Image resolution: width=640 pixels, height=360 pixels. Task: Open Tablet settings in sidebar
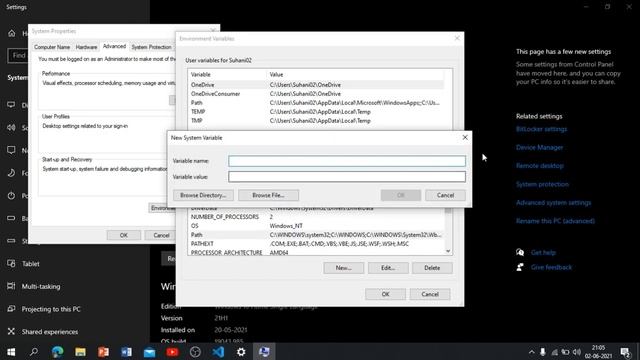(x=31, y=264)
